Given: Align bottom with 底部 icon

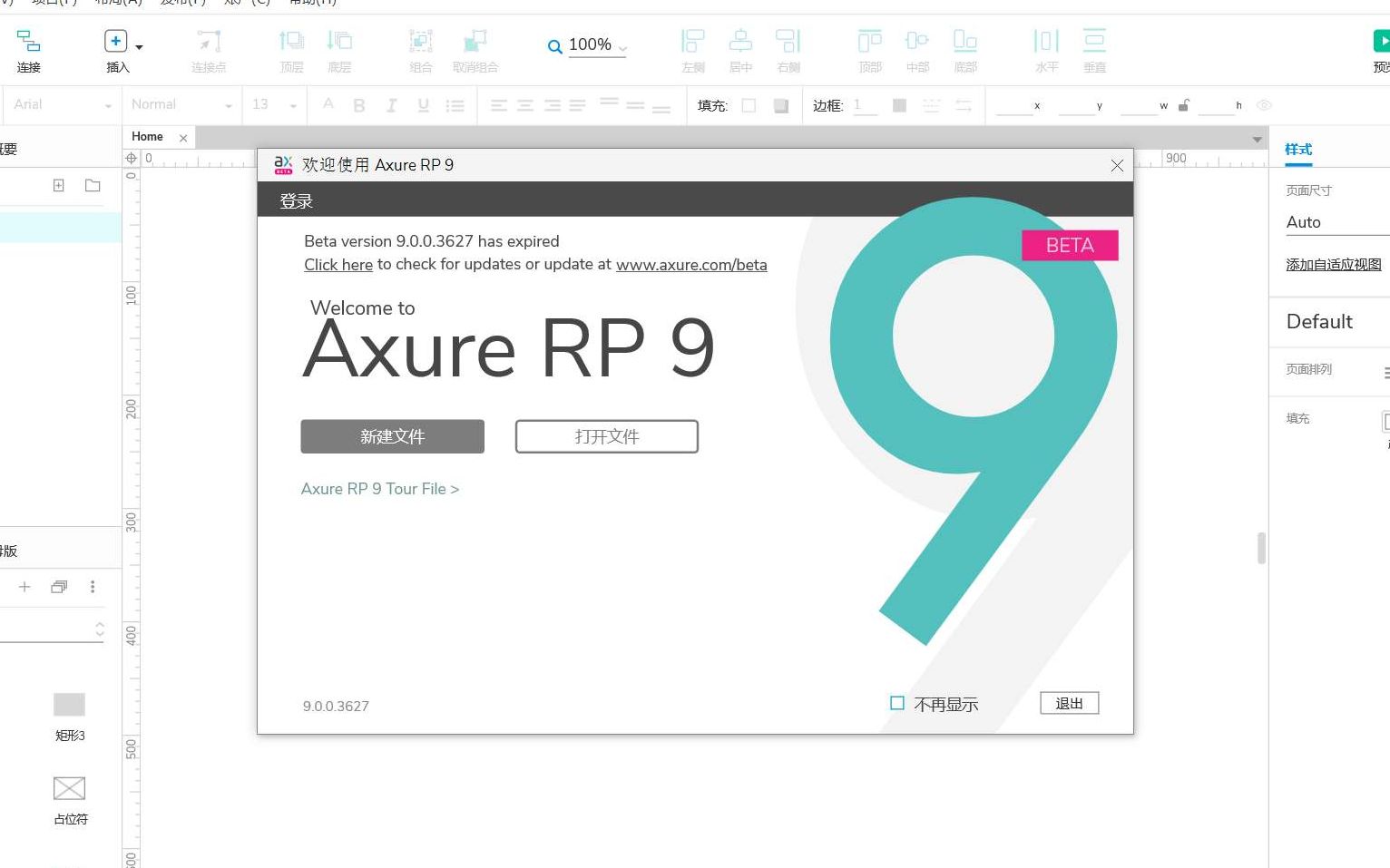Looking at the screenshot, I should click(x=965, y=41).
